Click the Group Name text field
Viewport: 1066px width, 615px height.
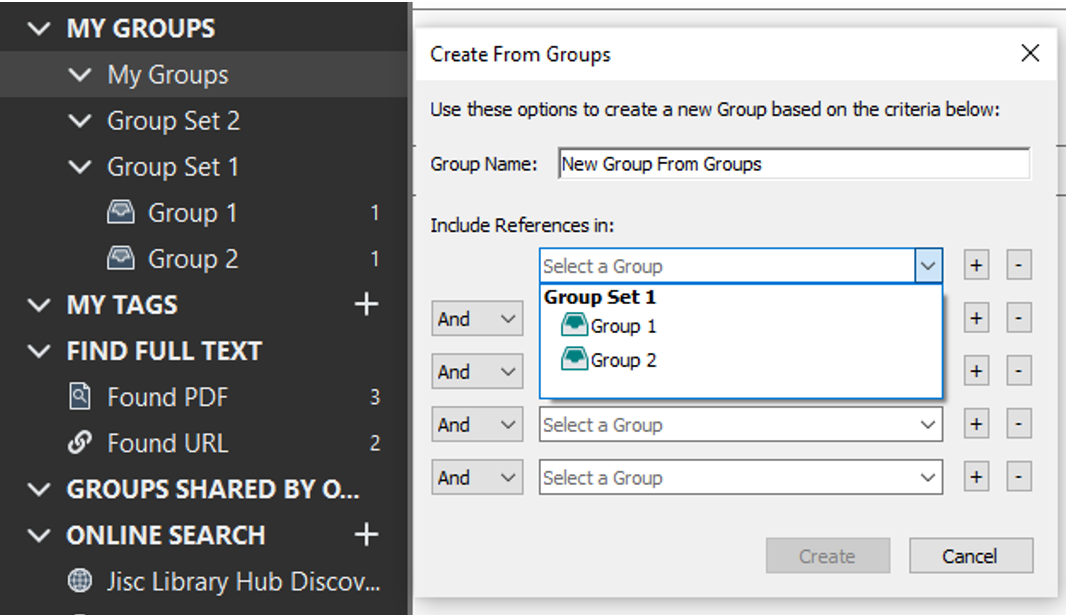[793, 164]
